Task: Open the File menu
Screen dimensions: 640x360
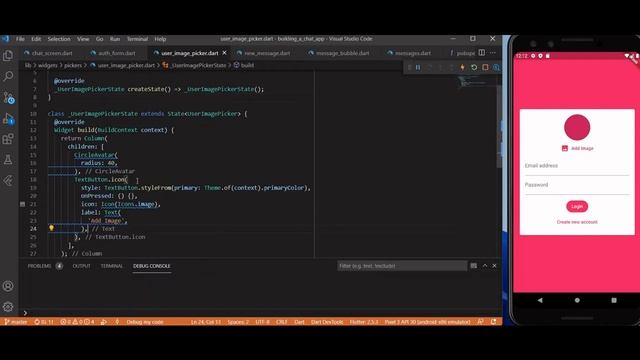Action: tap(20, 39)
